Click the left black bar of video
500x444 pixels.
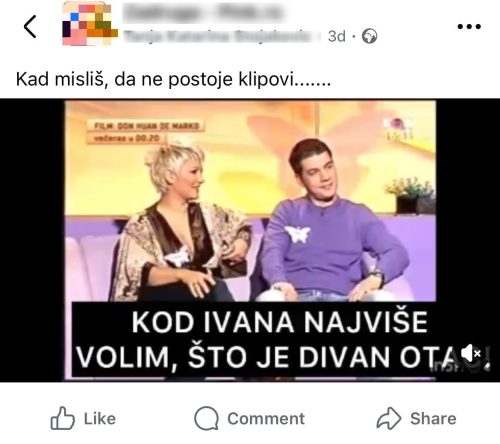[32, 240]
